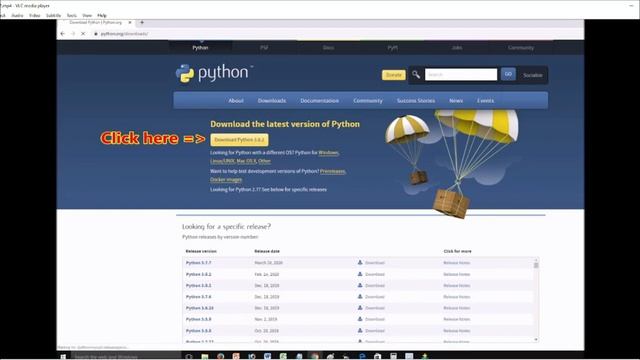Open the Events navigation item
The image size is (640, 360).
[485, 100]
